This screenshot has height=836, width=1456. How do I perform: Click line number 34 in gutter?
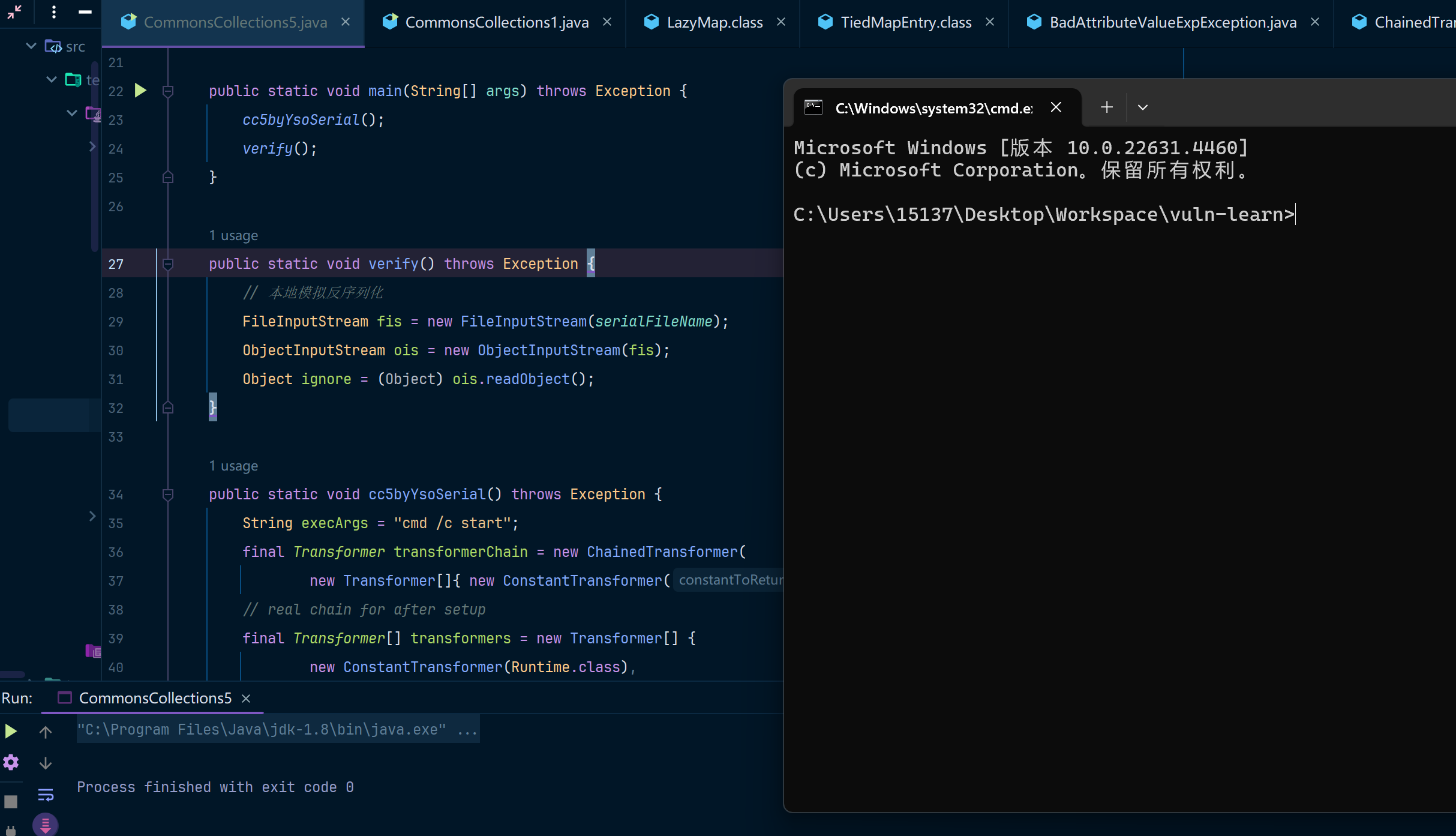point(116,495)
